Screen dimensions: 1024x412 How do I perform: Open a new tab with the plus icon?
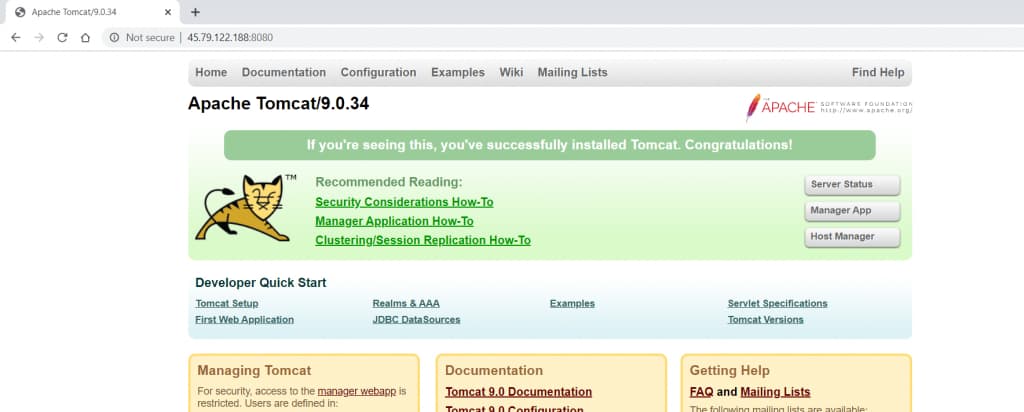pos(195,12)
